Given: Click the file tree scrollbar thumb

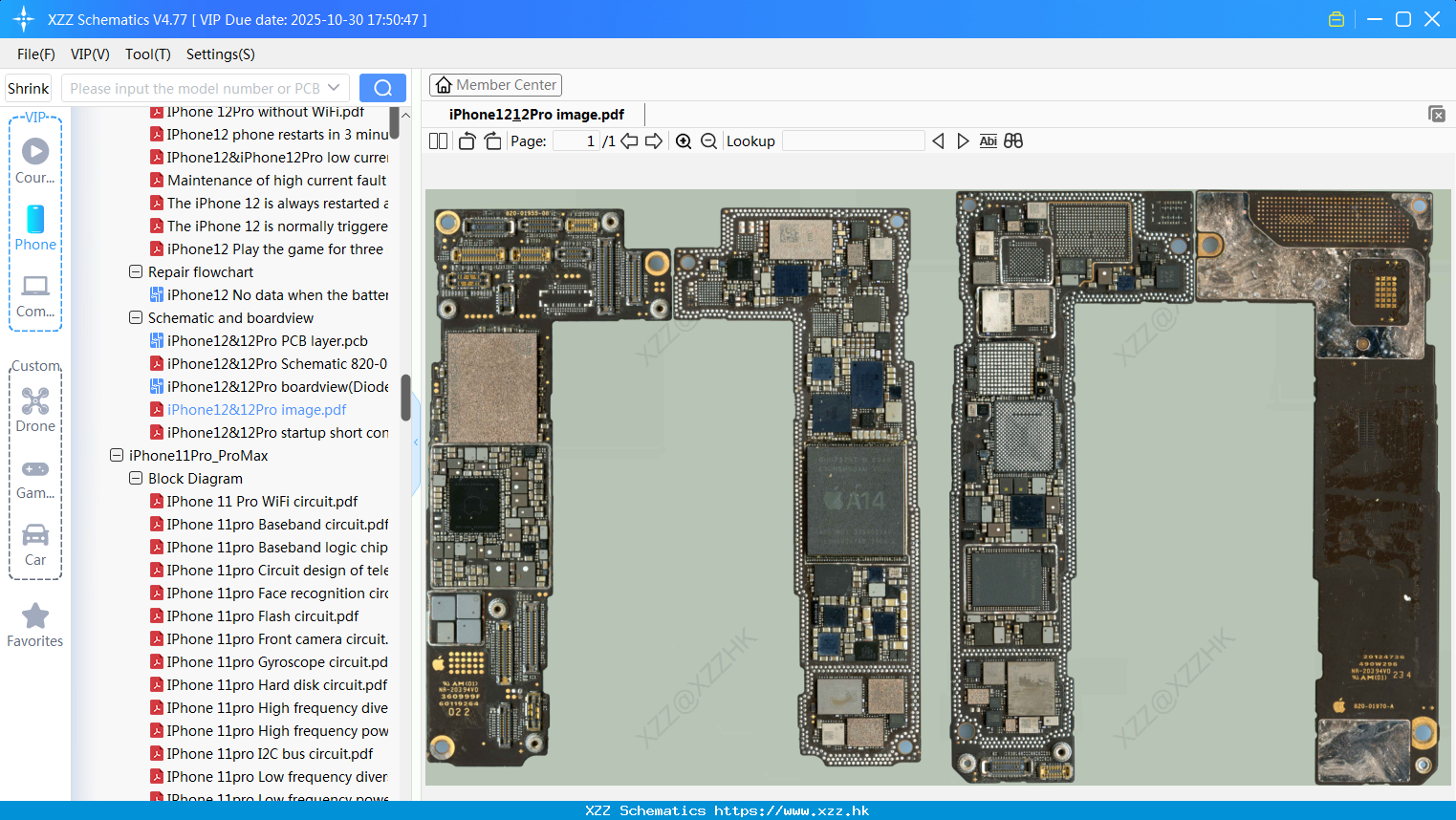Looking at the screenshot, I should click(x=405, y=397).
